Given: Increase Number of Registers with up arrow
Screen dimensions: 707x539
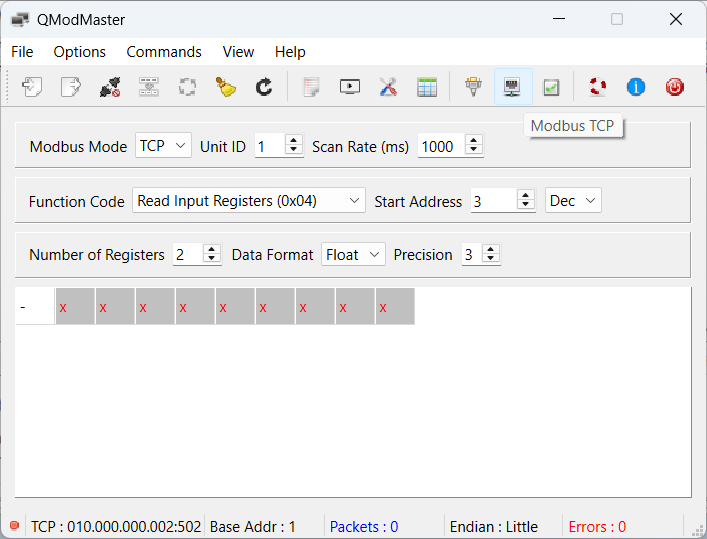Looking at the screenshot, I should point(211,249).
